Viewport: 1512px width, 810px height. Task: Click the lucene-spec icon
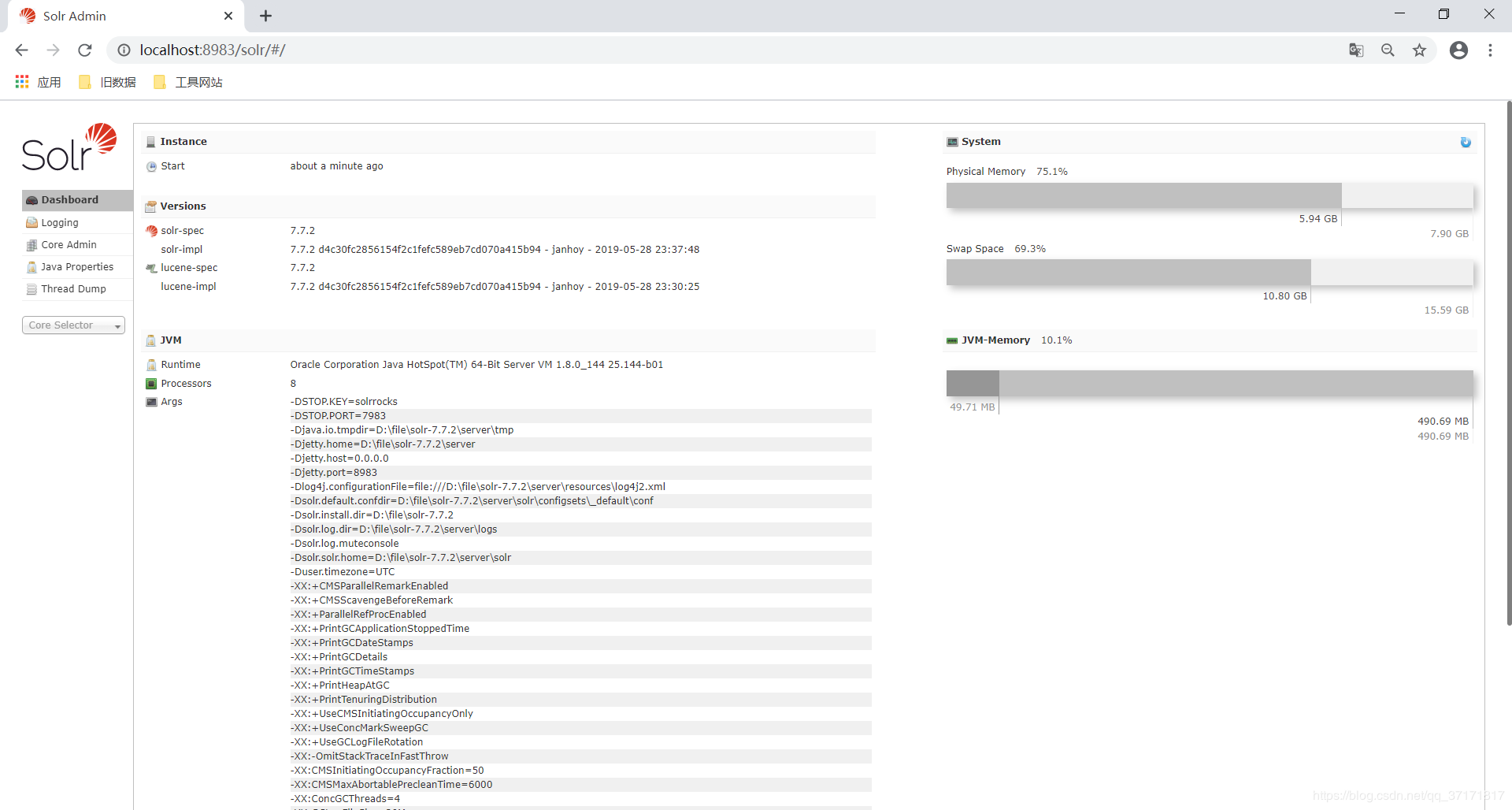pos(151,268)
